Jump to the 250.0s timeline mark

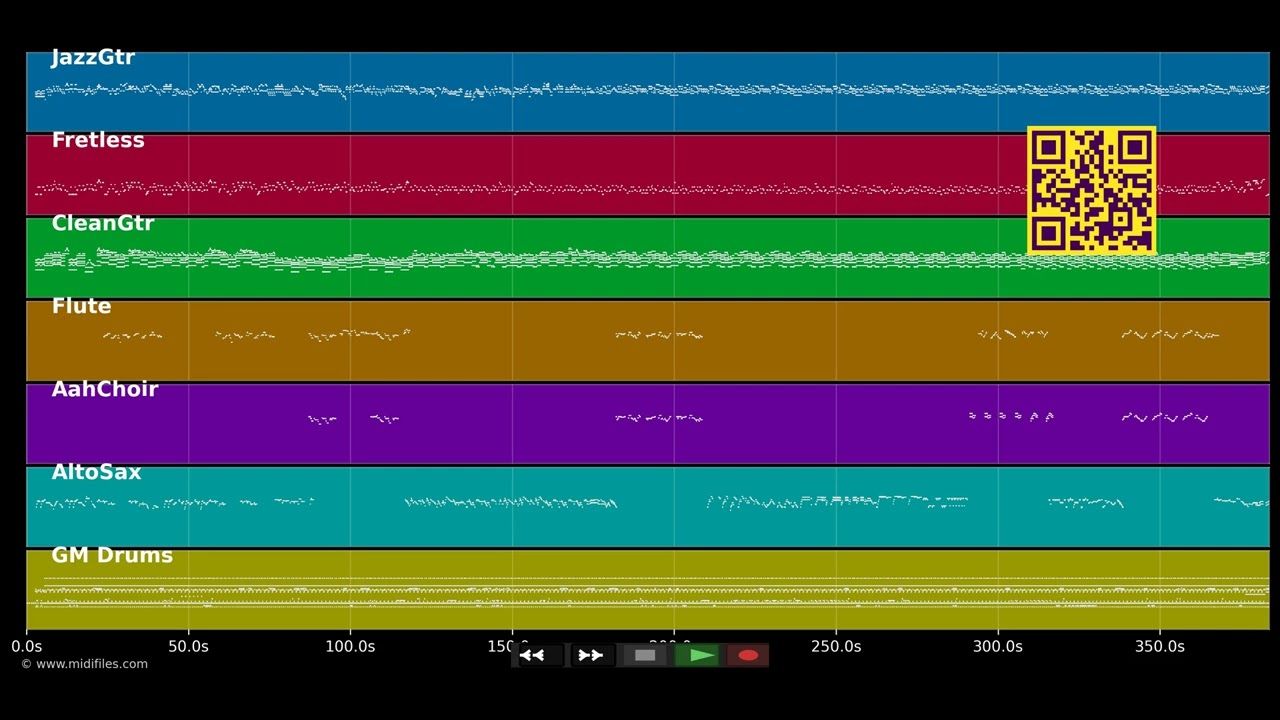pos(836,647)
